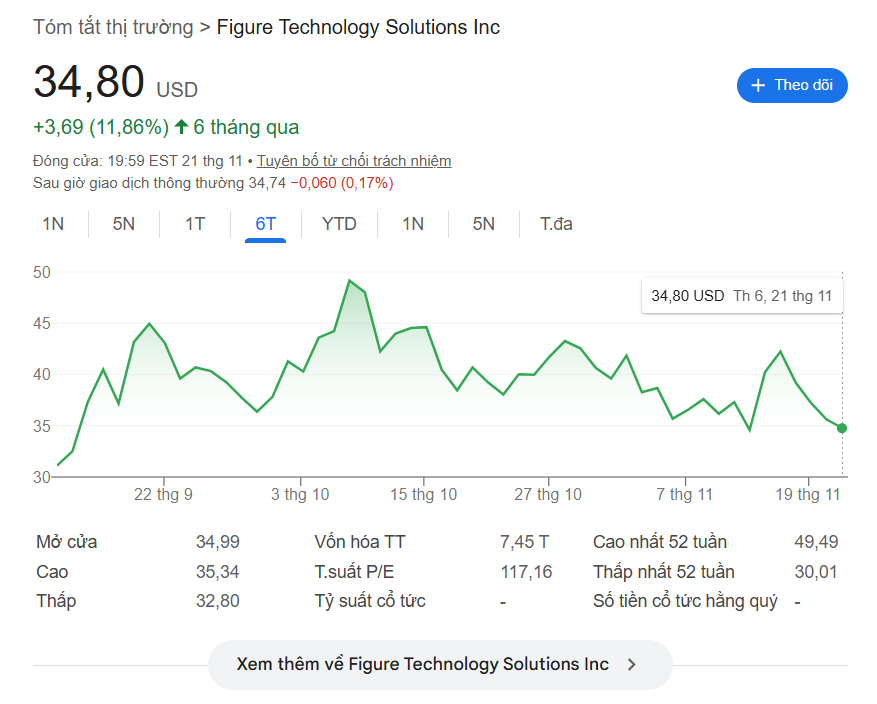Click the 22 thg 9 axis label
The width and height of the screenshot is (877, 704).
tap(163, 495)
